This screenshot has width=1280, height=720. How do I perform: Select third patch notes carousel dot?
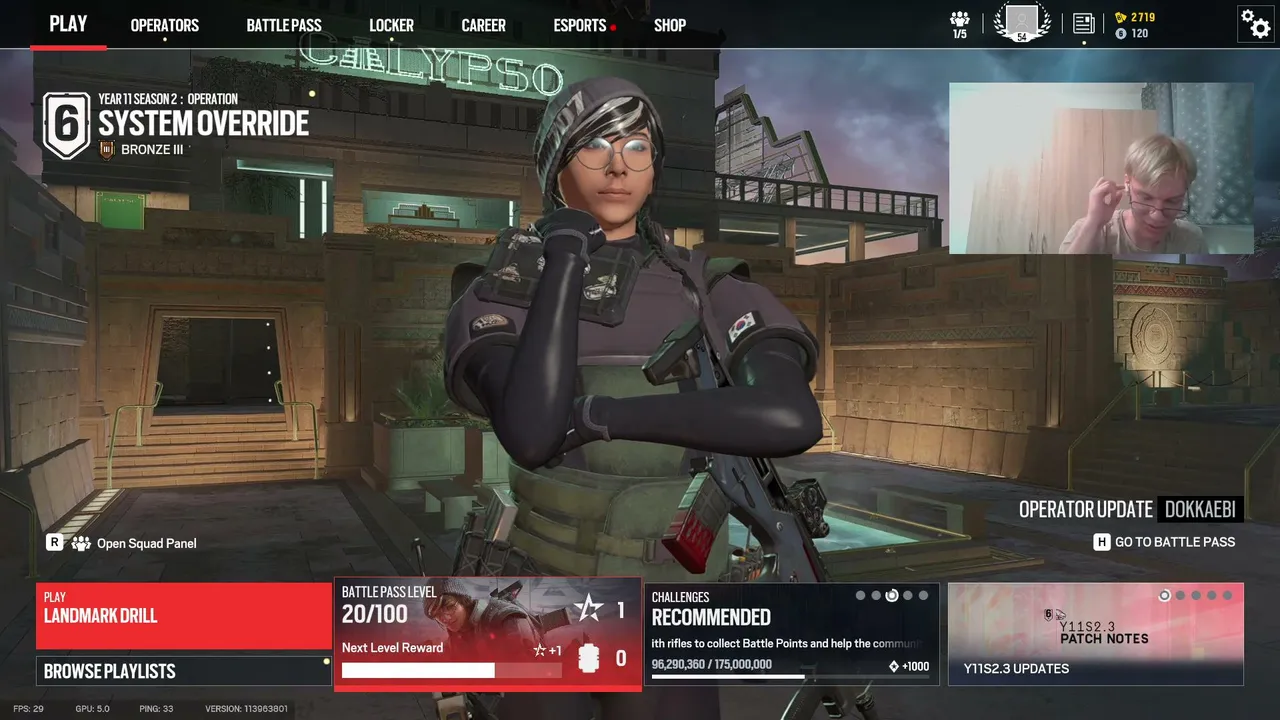pos(1196,596)
